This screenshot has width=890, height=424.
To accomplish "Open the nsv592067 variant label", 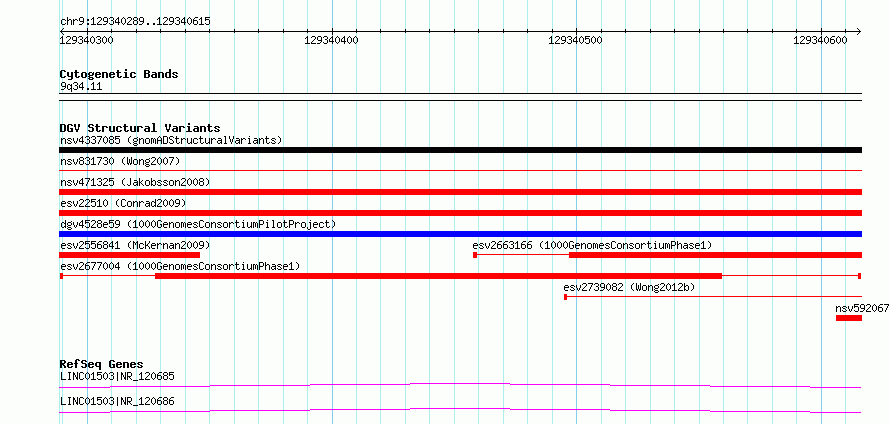I will tap(862, 308).
